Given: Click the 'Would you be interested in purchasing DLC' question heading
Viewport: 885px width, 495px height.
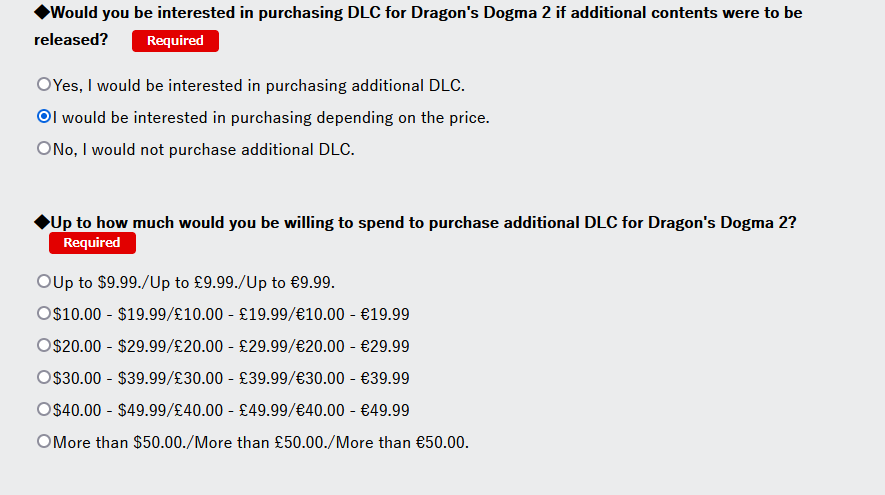Looking at the screenshot, I should click(x=418, y=26).
